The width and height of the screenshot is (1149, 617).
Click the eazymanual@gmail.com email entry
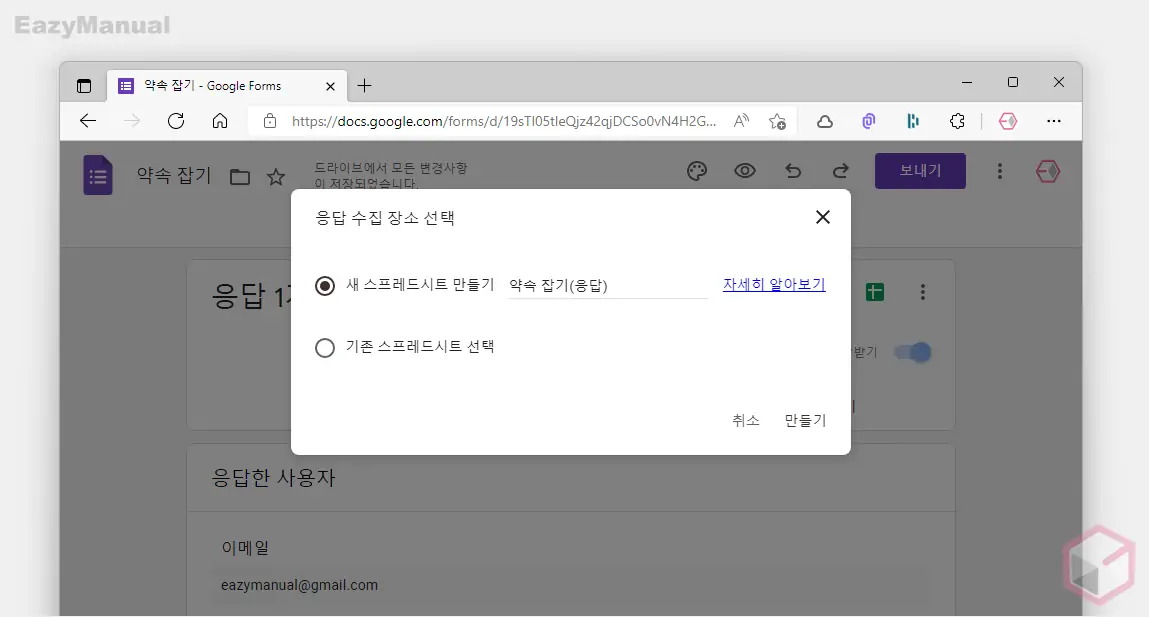[299, 585]
